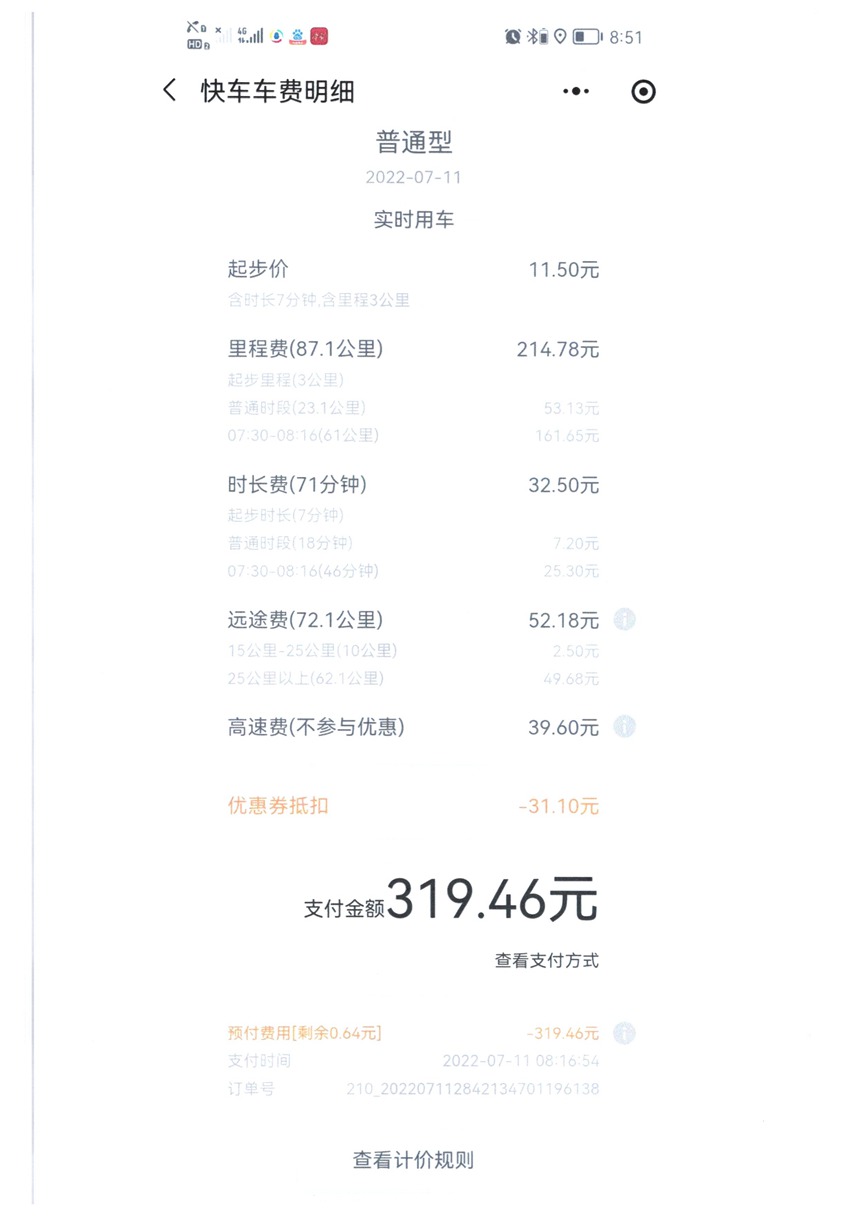Image resolution: width=860 pixels, height=1216 pixels.
Task: Open the 查看支付方式 link
Action: (x=547, y=961)
